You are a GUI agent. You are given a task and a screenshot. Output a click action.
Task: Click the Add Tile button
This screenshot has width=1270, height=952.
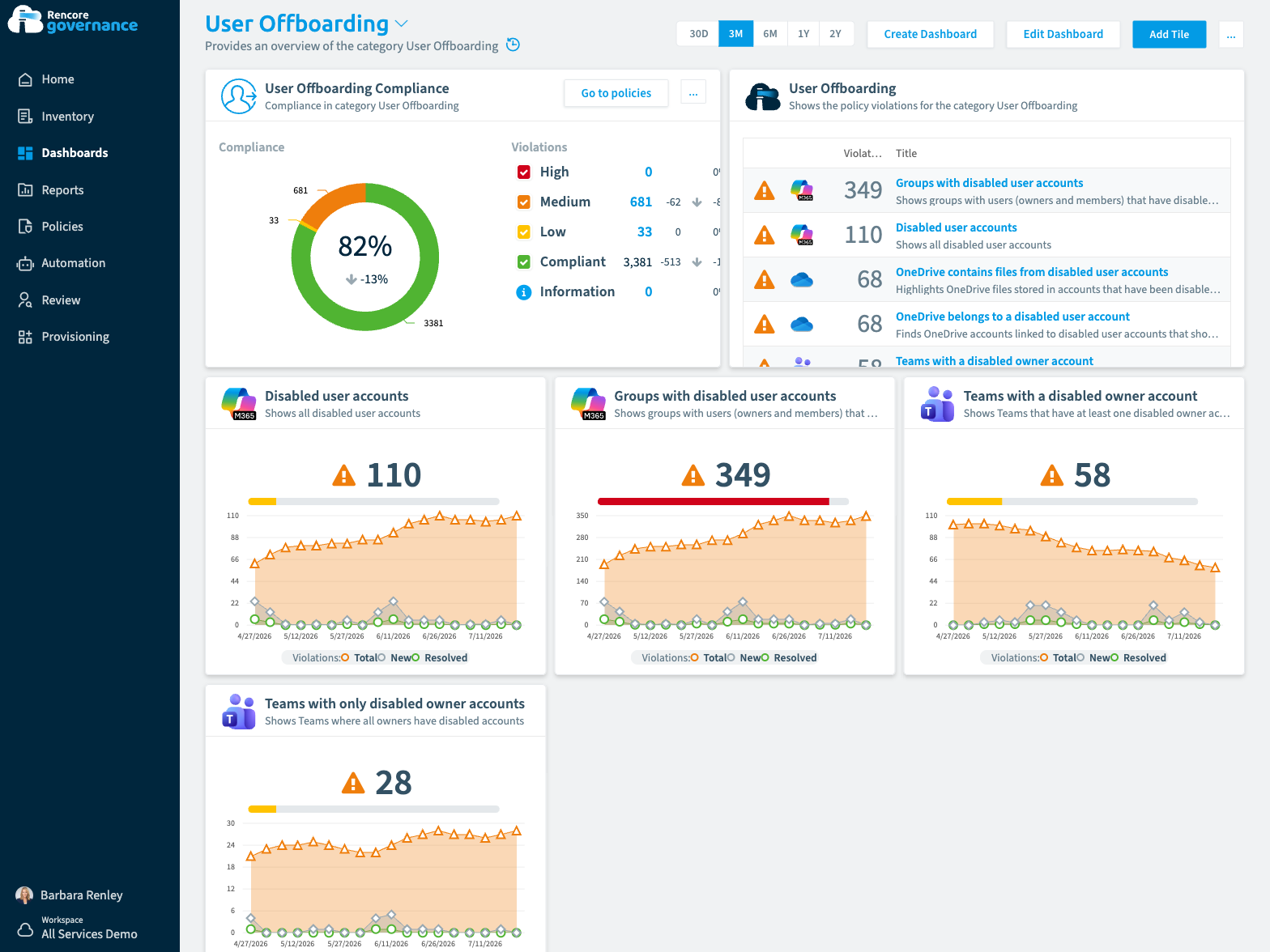[x=1170, y=34]
